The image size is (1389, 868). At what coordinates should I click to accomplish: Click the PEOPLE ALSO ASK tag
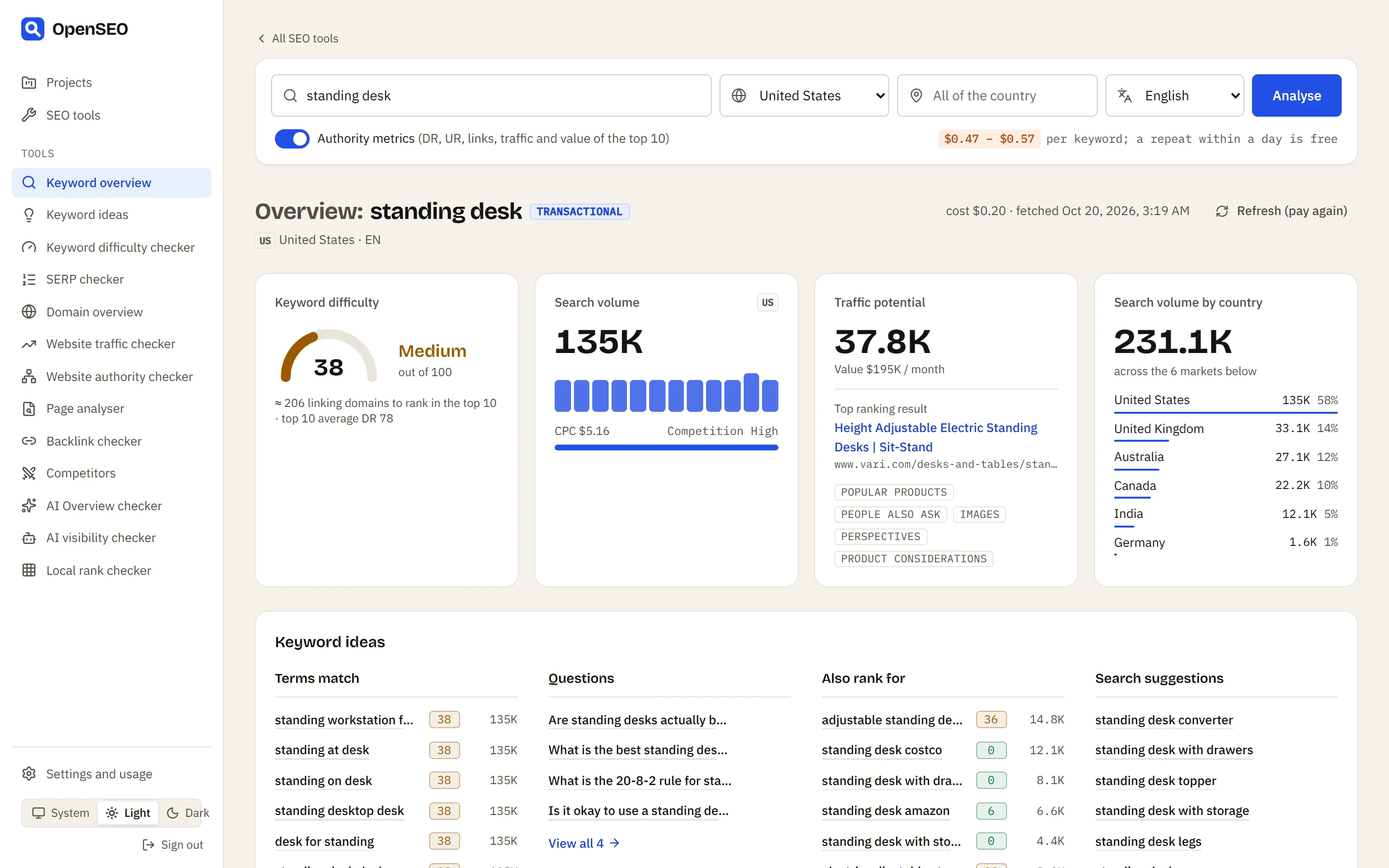pyautogui.click(x=890, y=515)
